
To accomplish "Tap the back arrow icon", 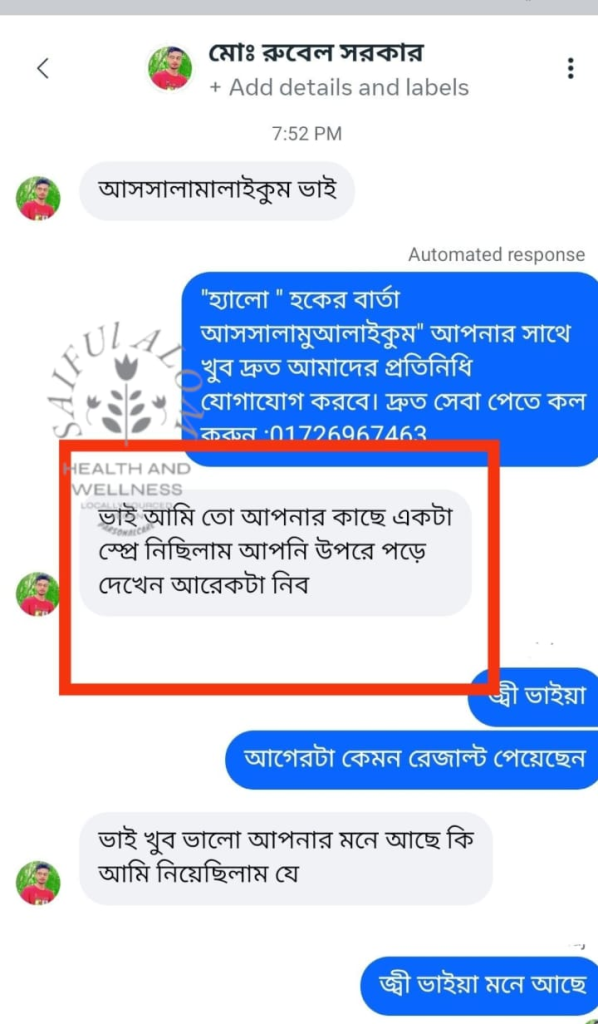I will point(43,68).
